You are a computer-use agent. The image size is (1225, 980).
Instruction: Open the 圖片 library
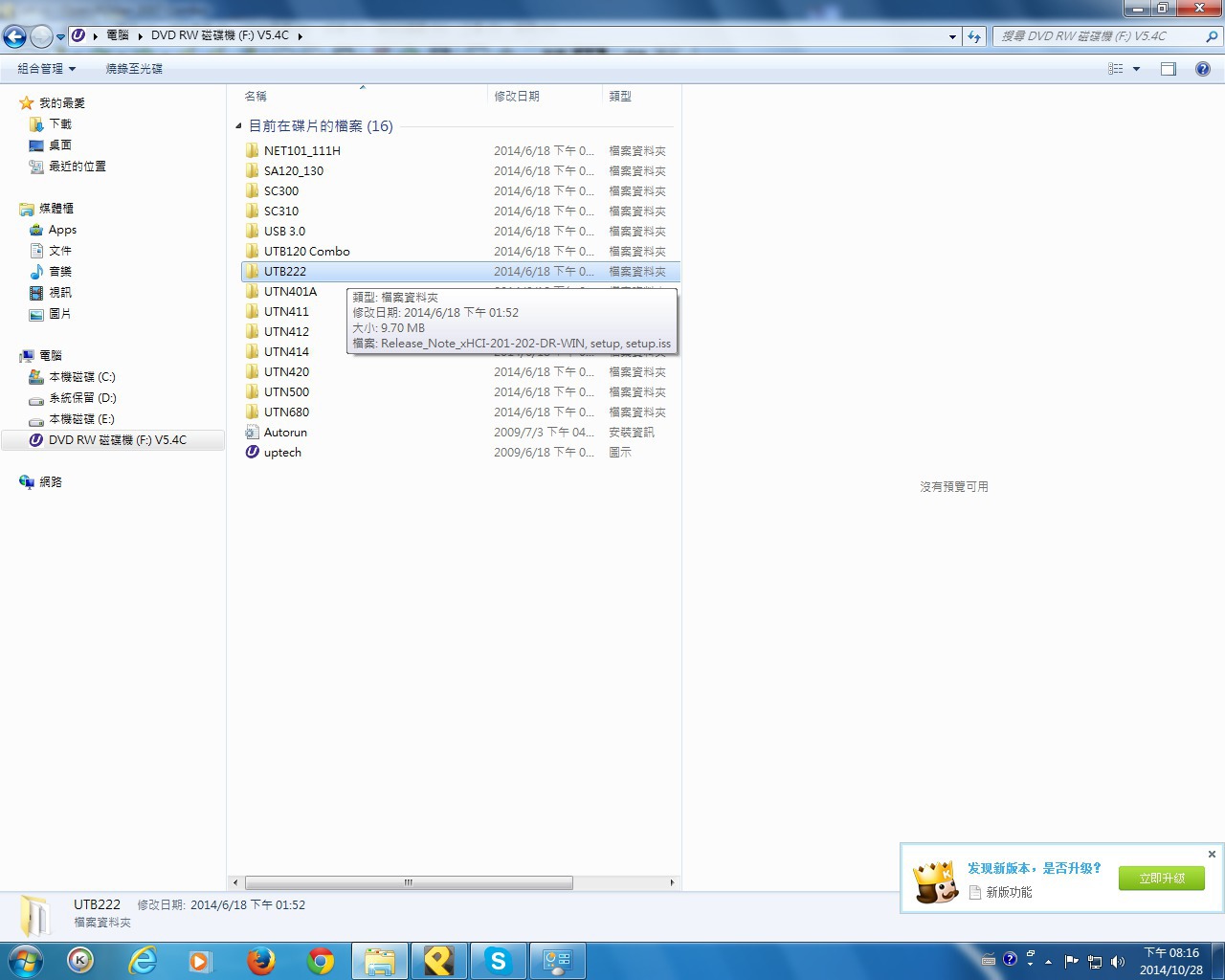point(60,313)
